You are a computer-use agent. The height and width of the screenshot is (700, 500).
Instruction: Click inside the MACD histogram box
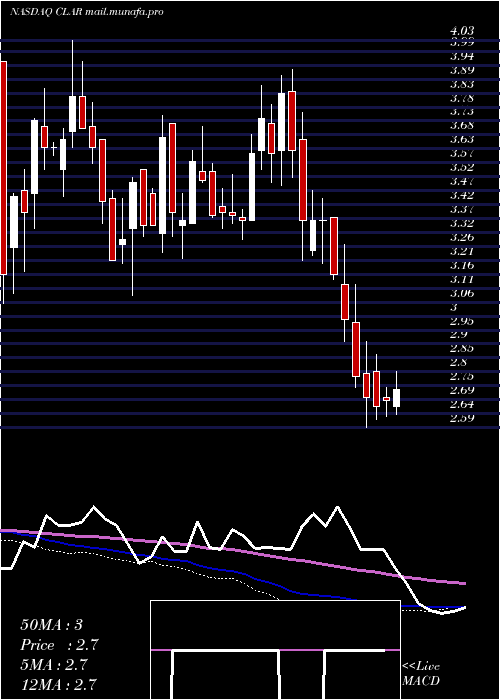tap(275, 650)
